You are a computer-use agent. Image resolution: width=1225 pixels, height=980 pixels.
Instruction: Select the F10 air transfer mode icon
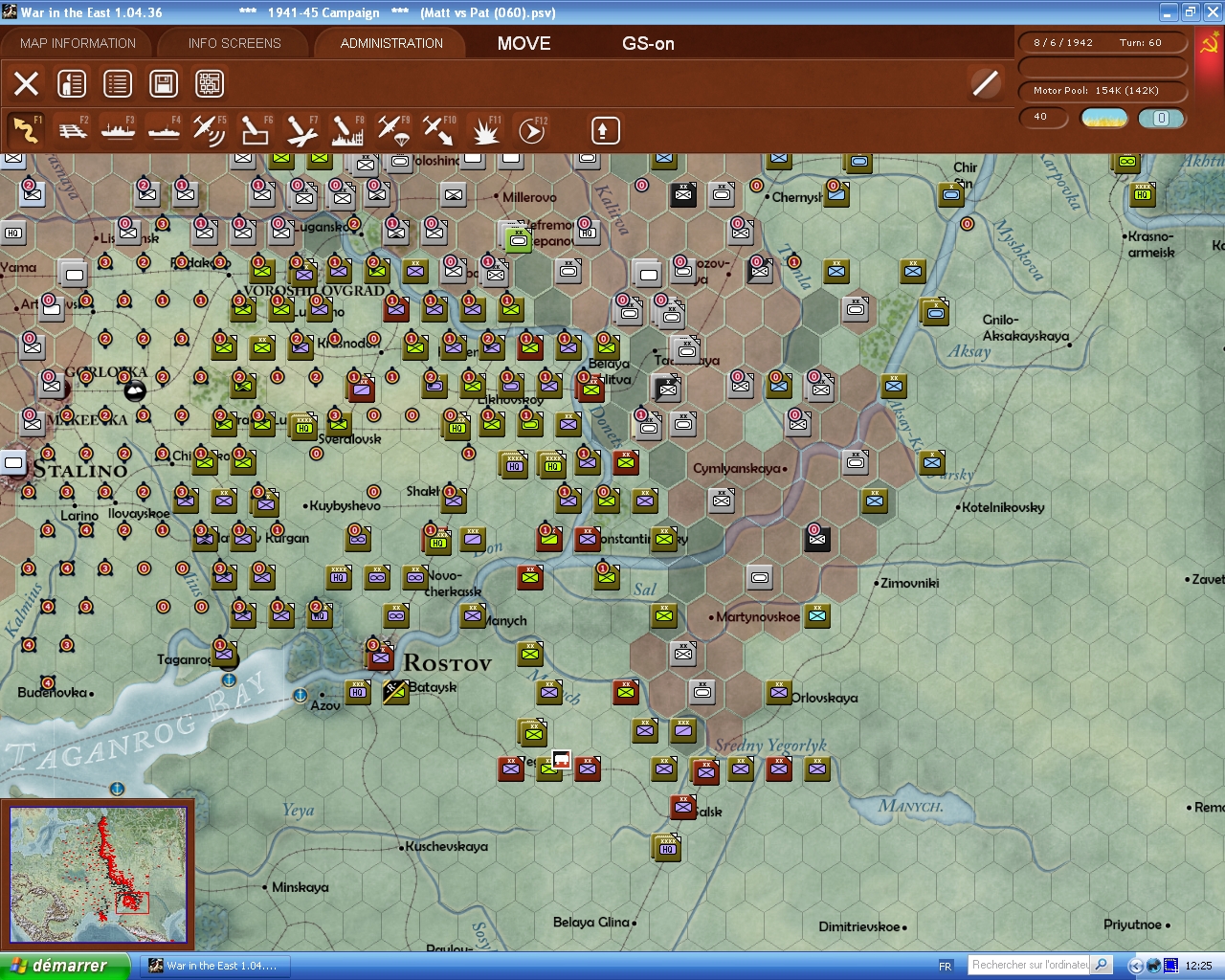click(x=439, y=129)
